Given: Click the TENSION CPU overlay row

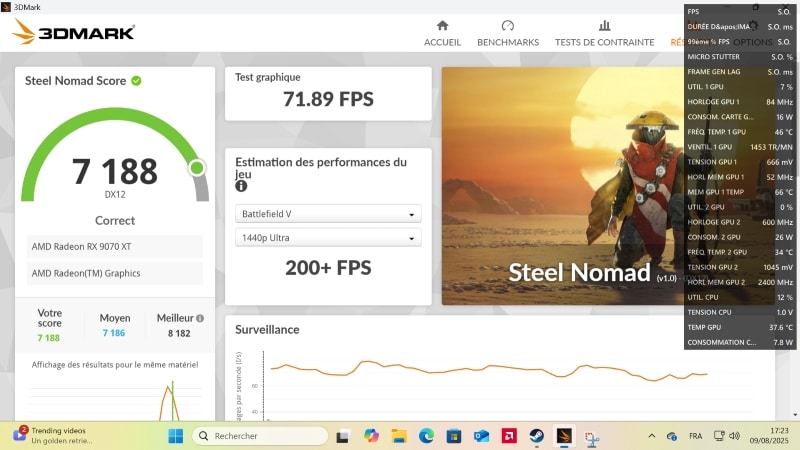Looking at the screenshot, I should [x=740, y=312].
